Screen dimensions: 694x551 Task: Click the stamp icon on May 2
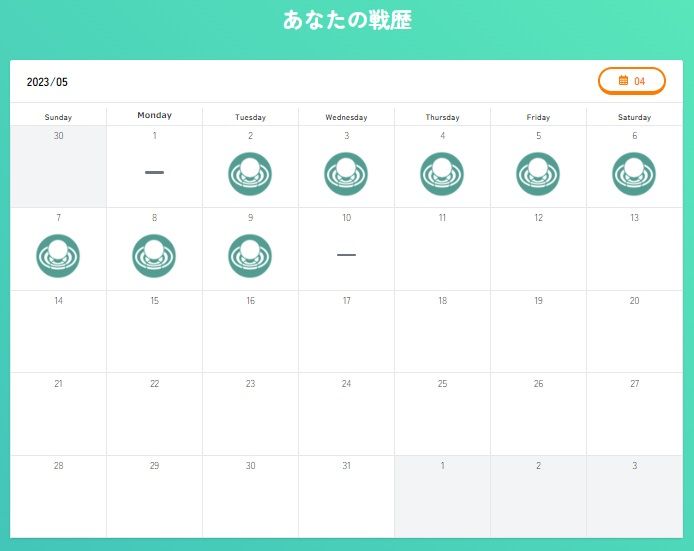click(x=250, y=174)
